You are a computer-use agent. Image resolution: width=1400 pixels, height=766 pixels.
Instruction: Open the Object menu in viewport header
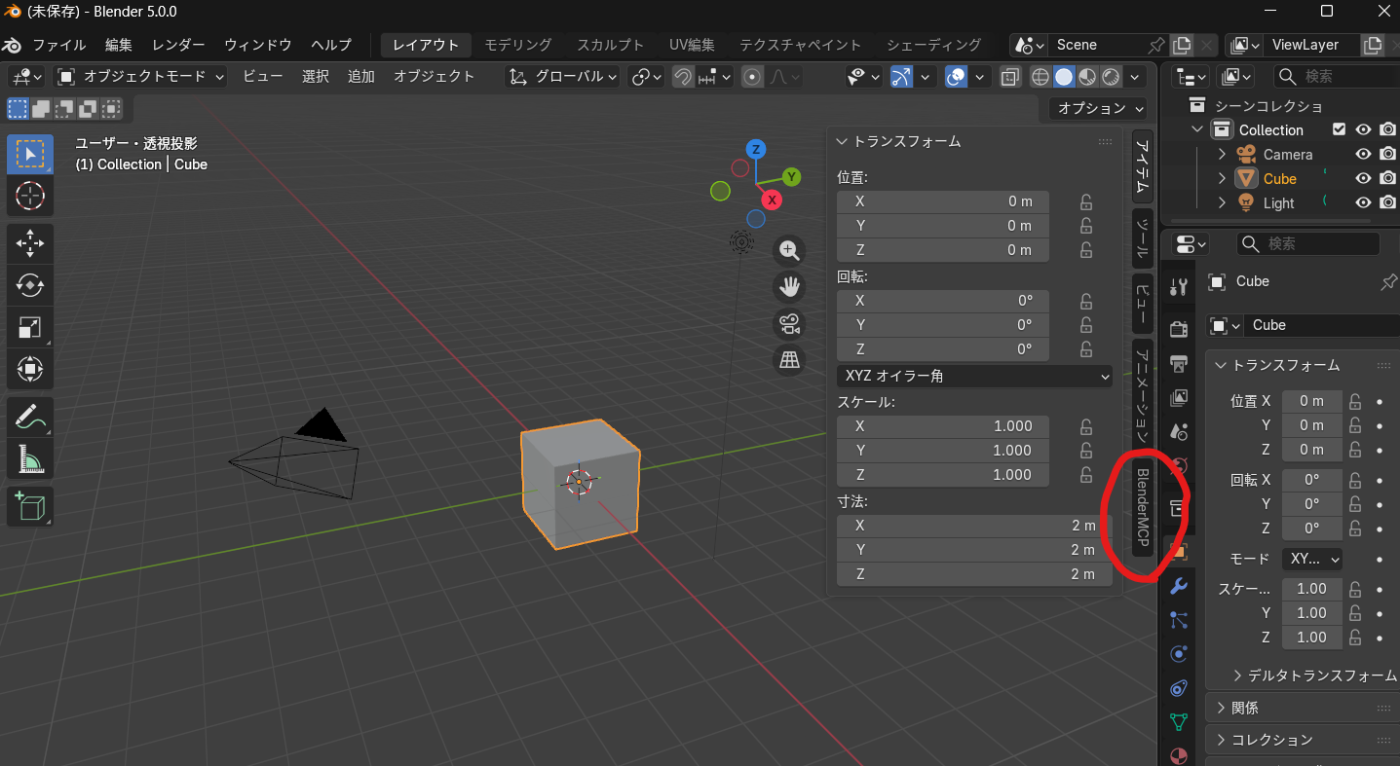[x=434, y=76]
